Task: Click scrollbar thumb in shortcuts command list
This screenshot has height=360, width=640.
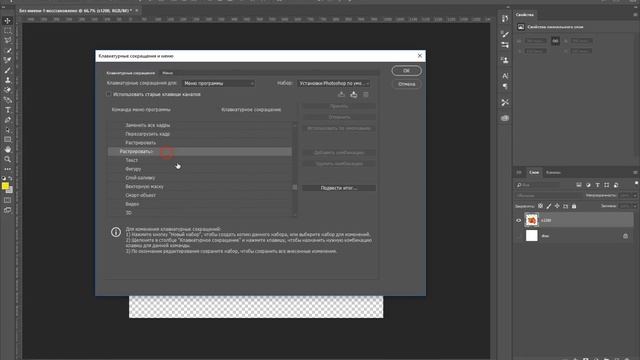Action: 295,187
